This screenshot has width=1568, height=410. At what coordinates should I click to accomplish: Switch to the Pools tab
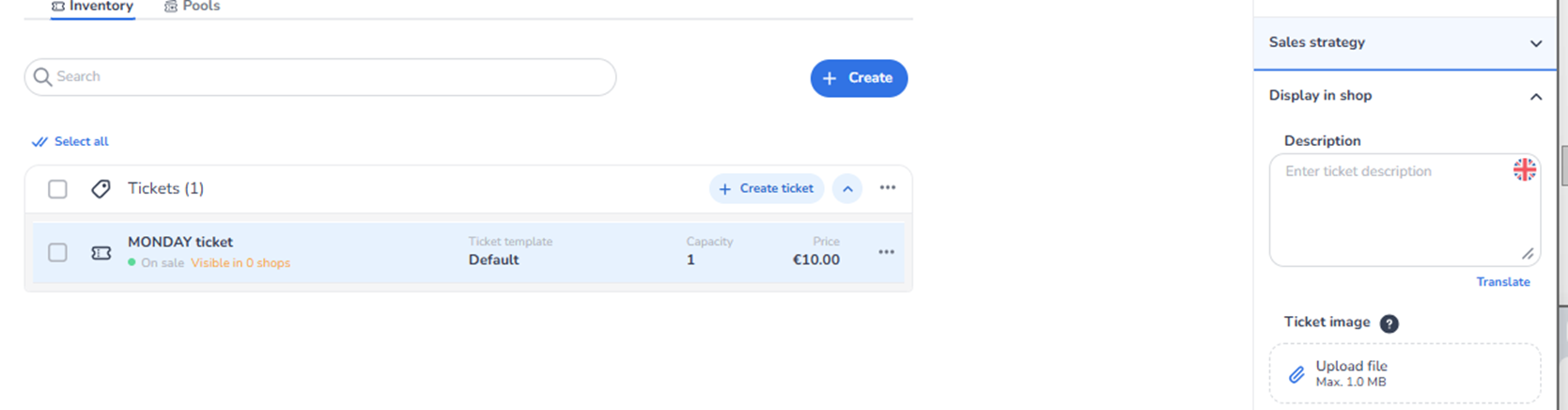click(192, 7)
